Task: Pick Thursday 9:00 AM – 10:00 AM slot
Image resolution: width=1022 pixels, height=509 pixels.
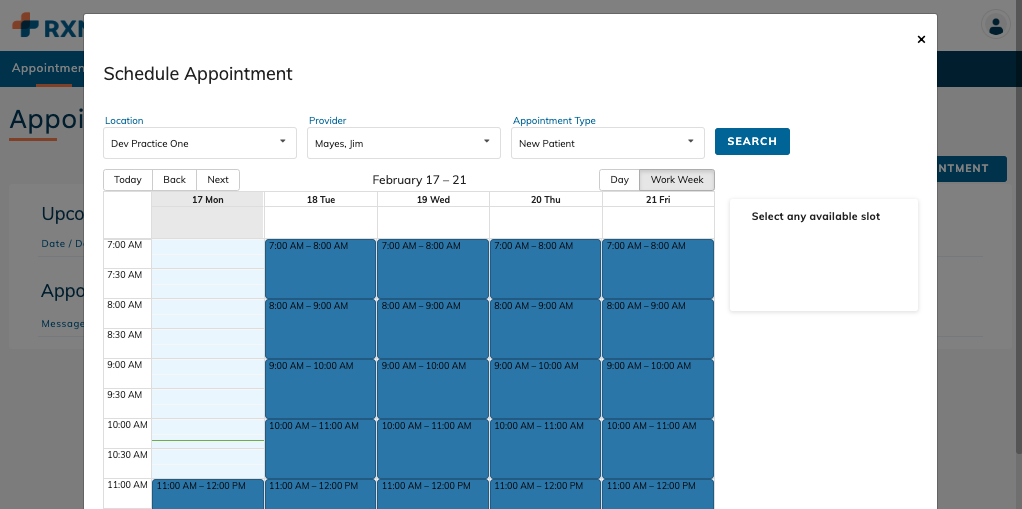Action: (546, 389)
